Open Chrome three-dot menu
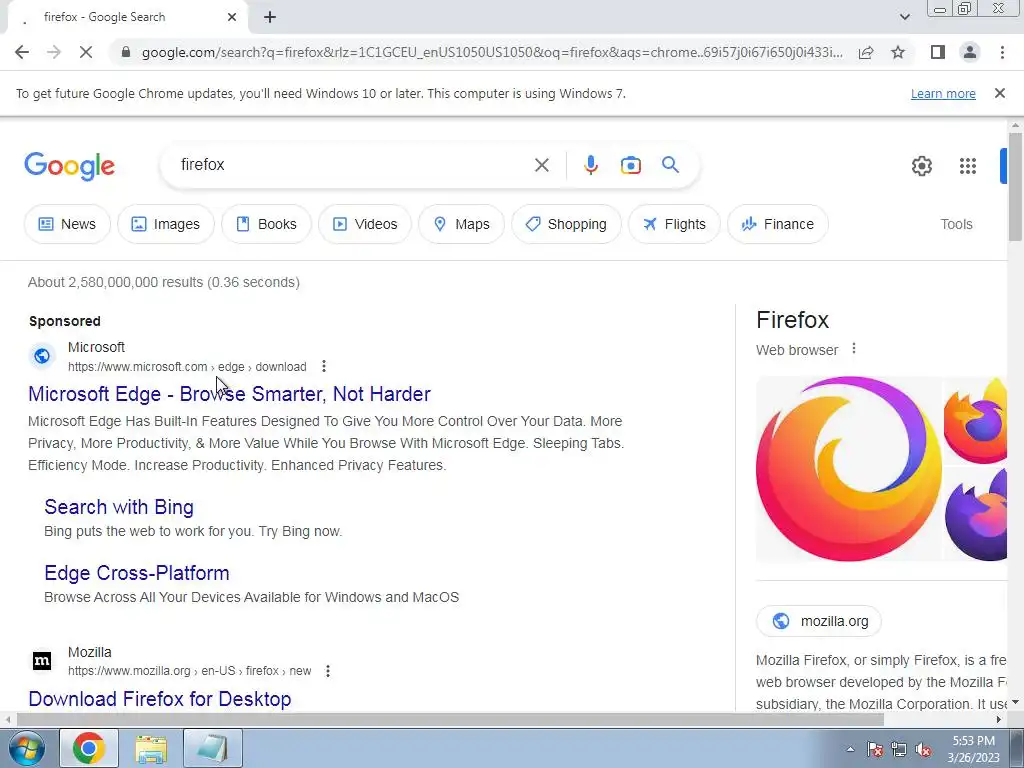1024x768 pixels. pyautogui.click(x=1002, y=52)
